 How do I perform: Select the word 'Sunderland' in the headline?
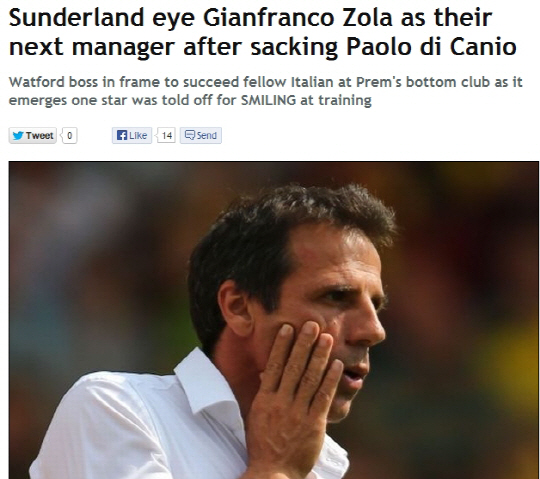click(x=76, y=18)
